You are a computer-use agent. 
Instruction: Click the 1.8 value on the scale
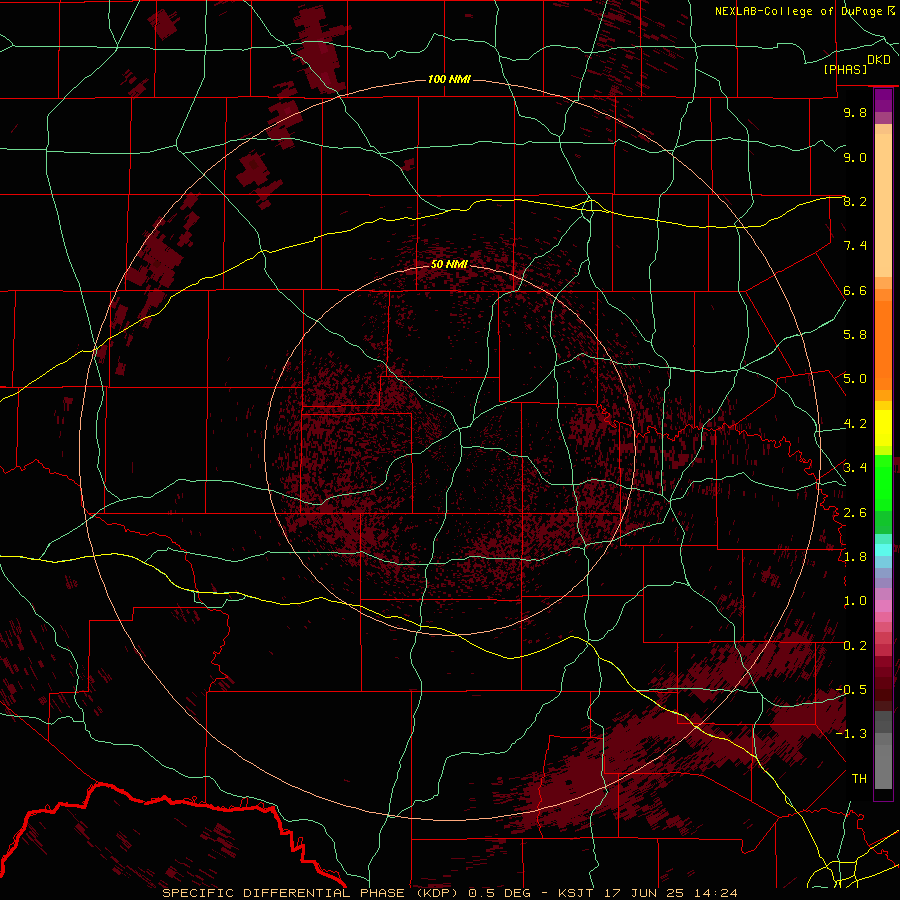pos(855,557)
